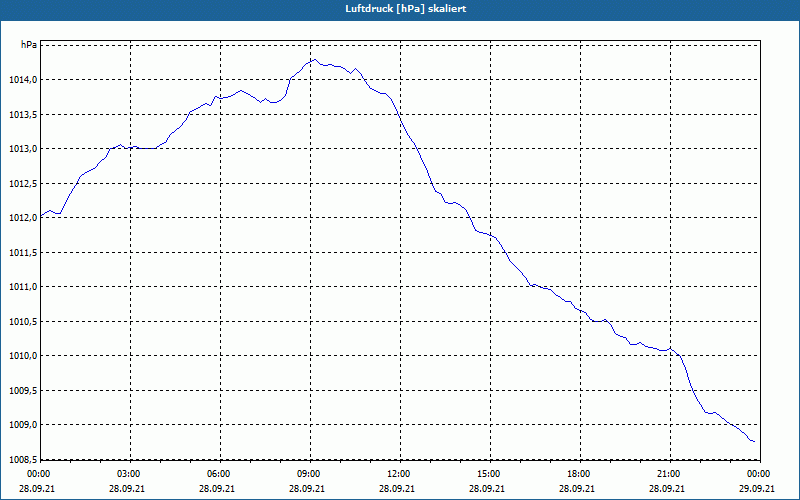Click the 28.09.21 date under 18:00
Image resolution: width=800 pixels, height=500 pixels.
577,488
